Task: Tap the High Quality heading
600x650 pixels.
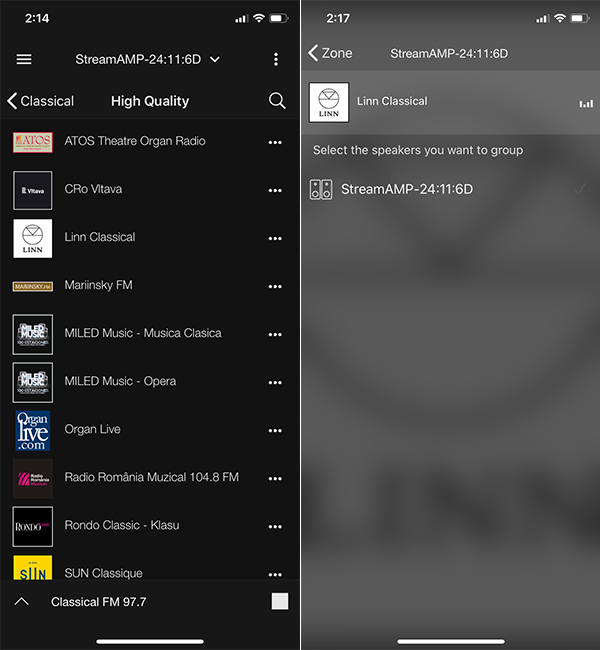Action: (x=150, y=101)
